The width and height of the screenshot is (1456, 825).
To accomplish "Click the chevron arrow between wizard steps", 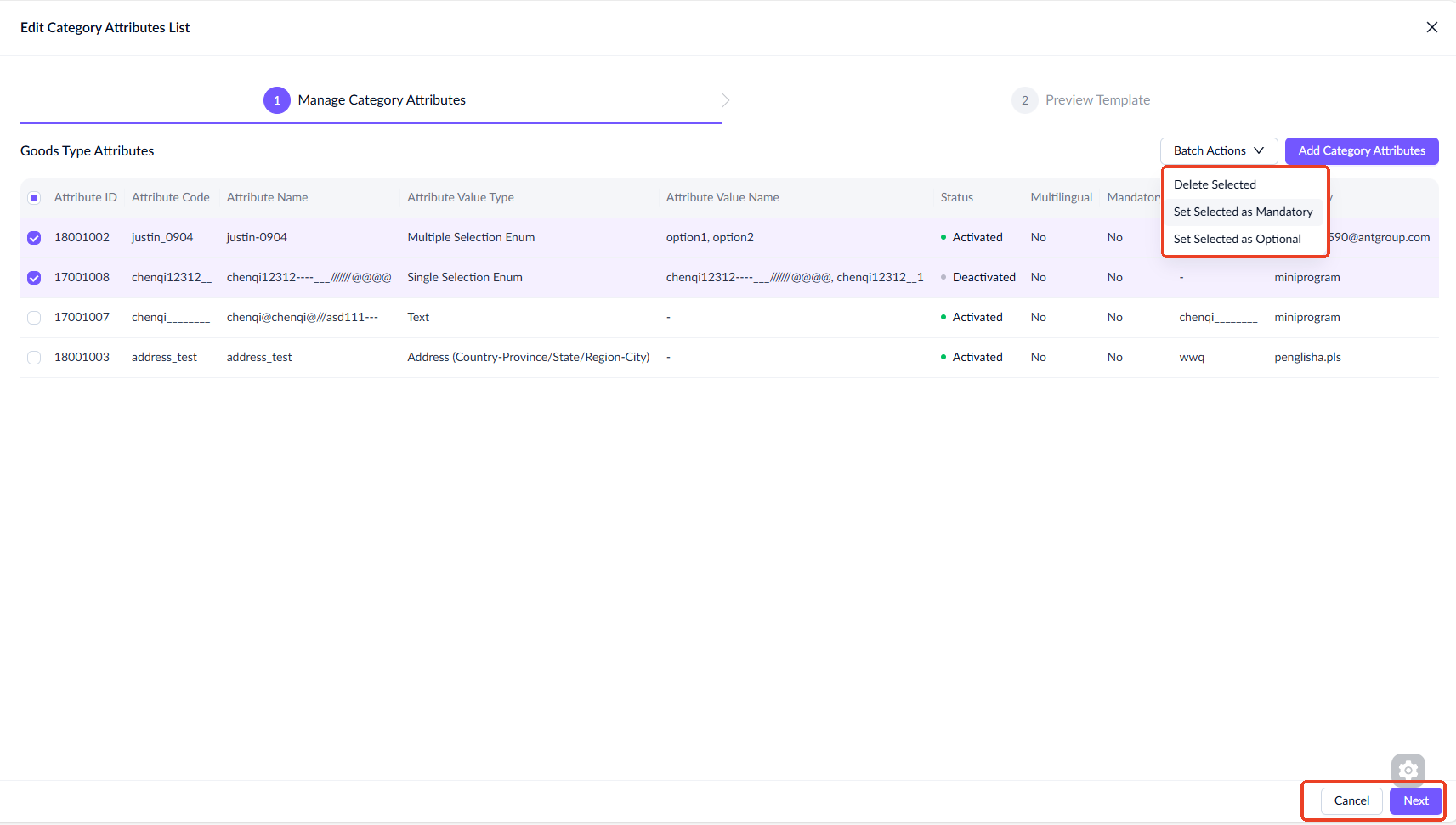I will (725, 100).
